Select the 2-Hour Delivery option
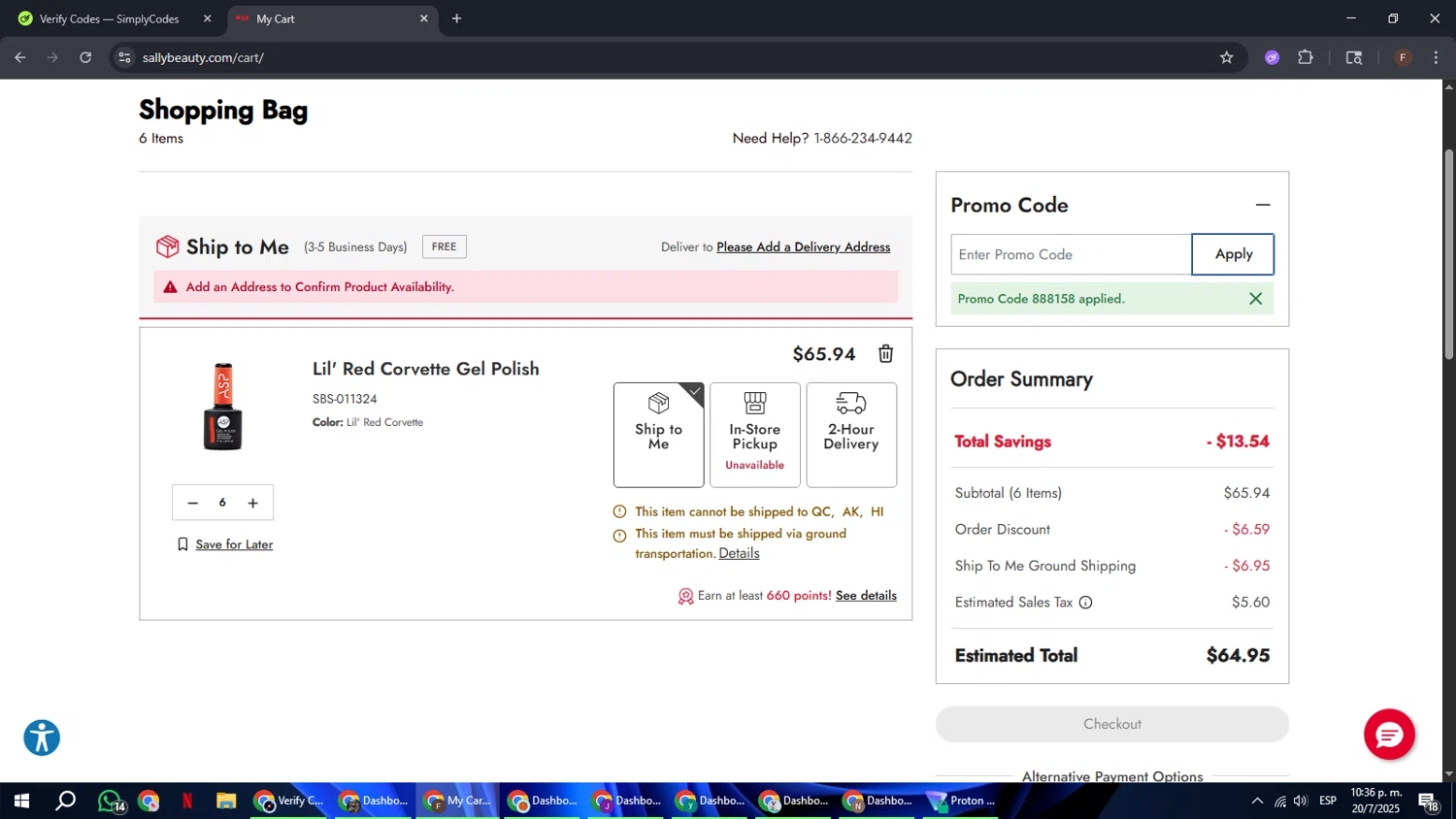The image size is (1456, 819). point(850,435)
